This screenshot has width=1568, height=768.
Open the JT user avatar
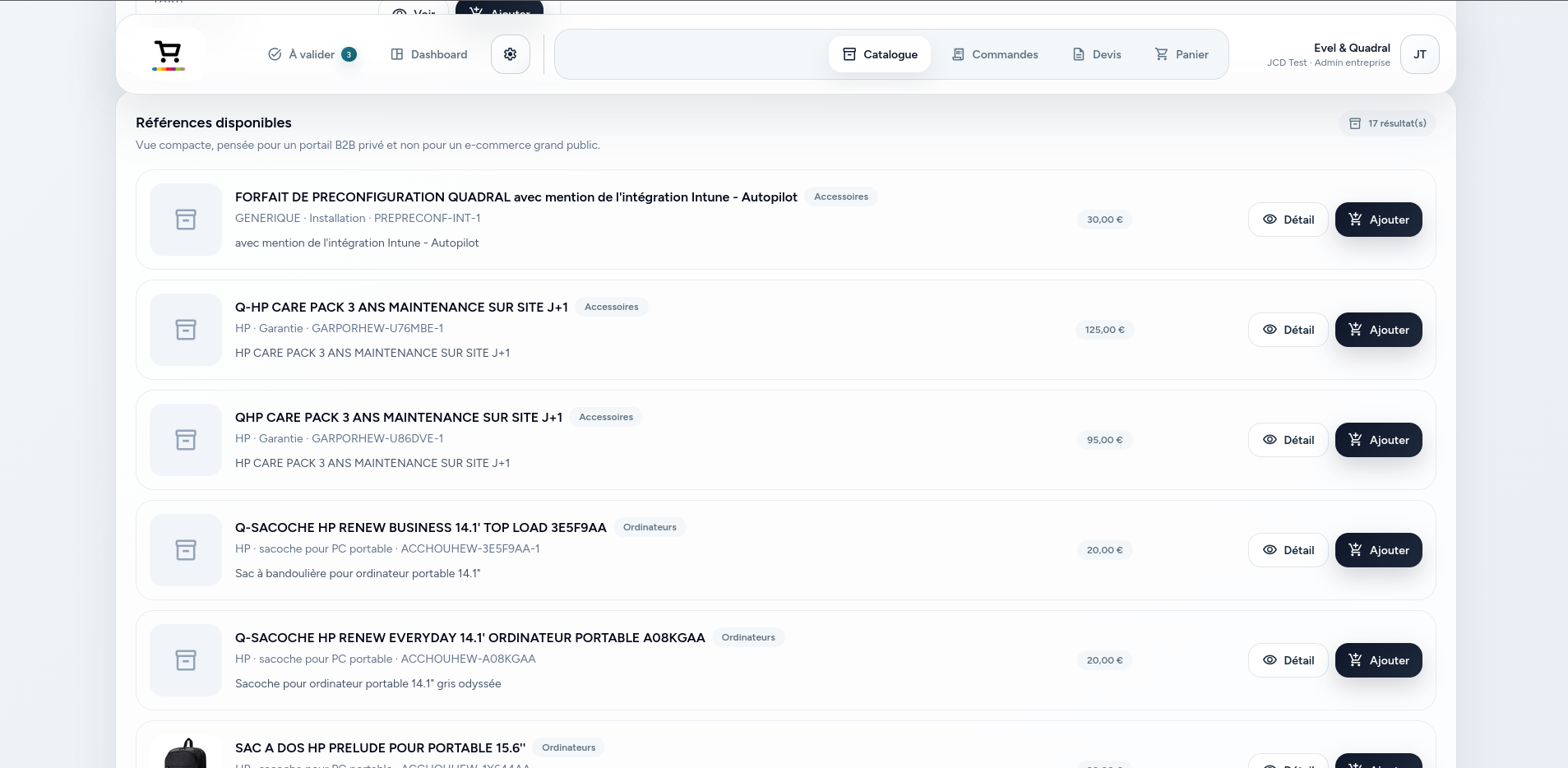click(x=1420, y=54)
